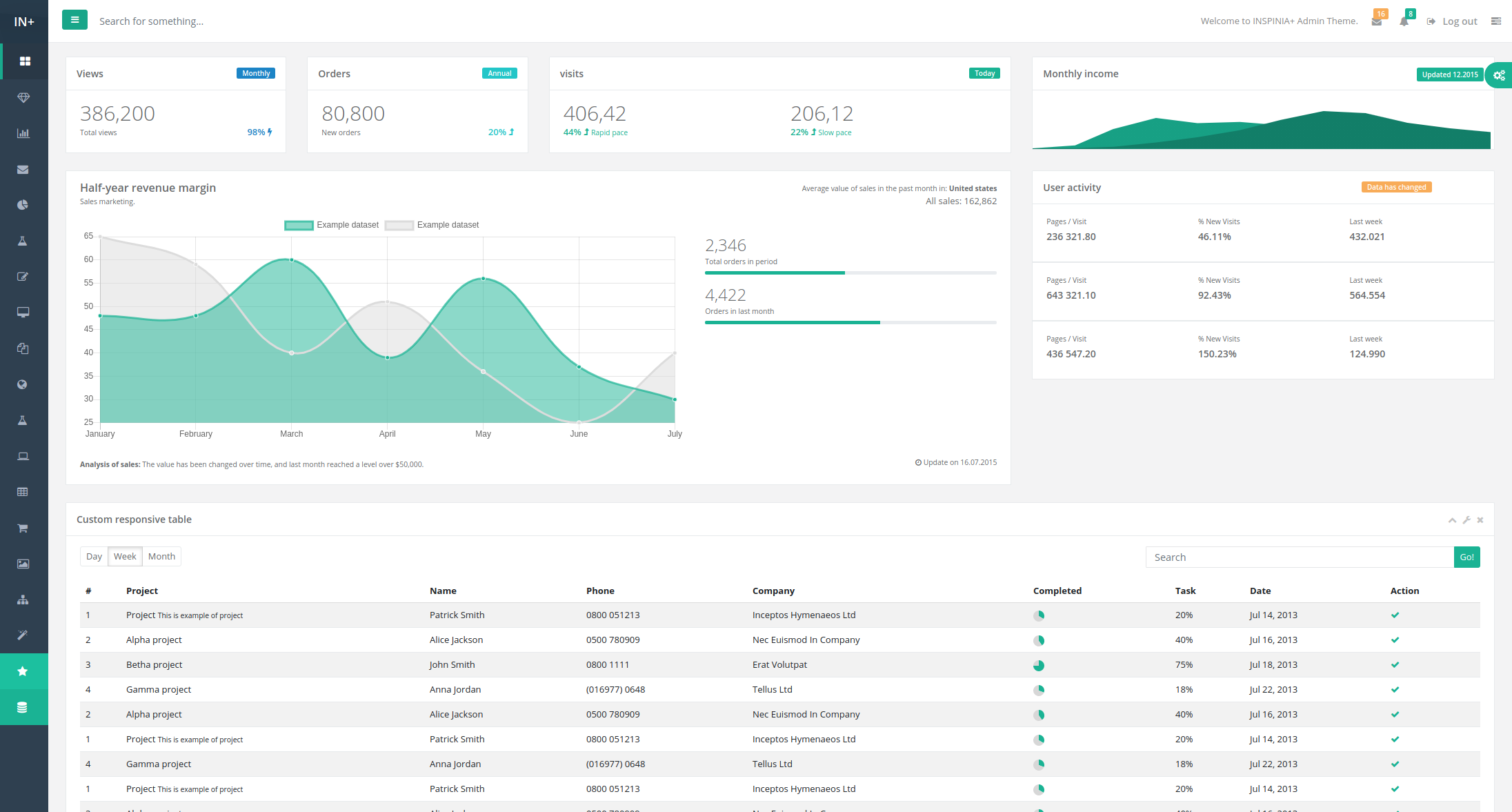Open the wrench options dropdown on table panel
1512x812 pixels.
coord(1466,520)
